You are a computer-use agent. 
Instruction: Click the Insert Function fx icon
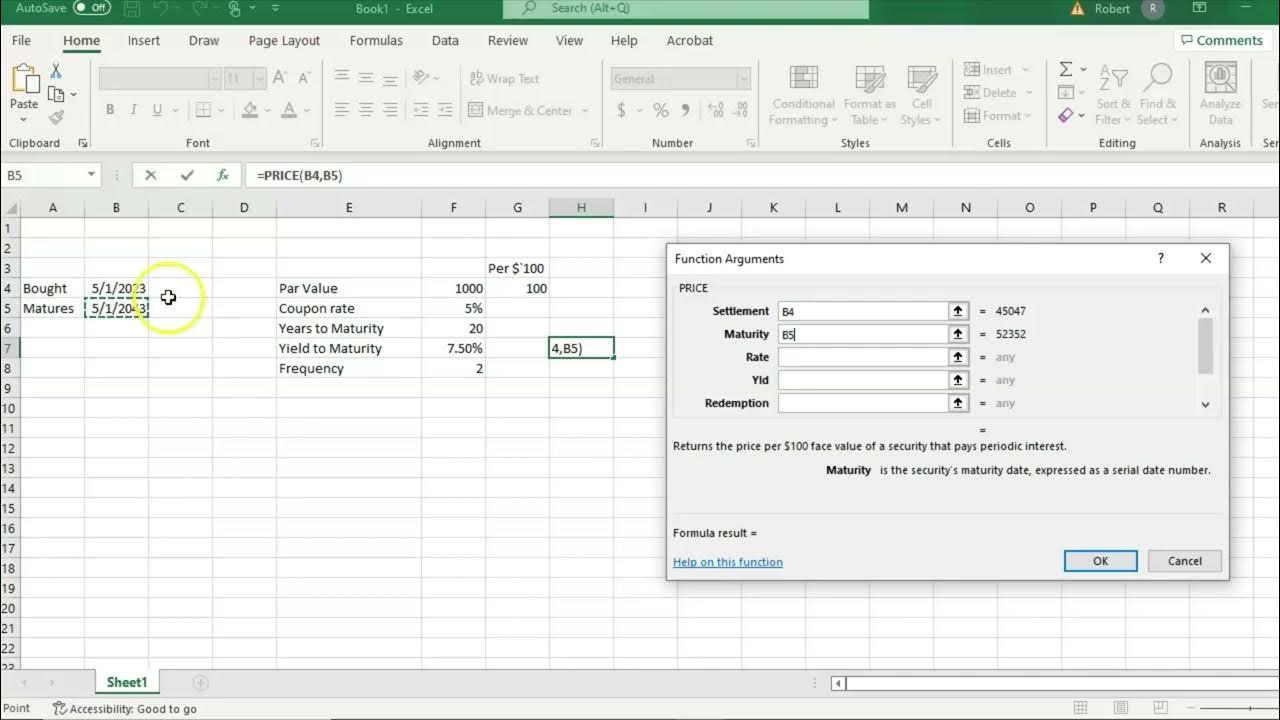223,175
